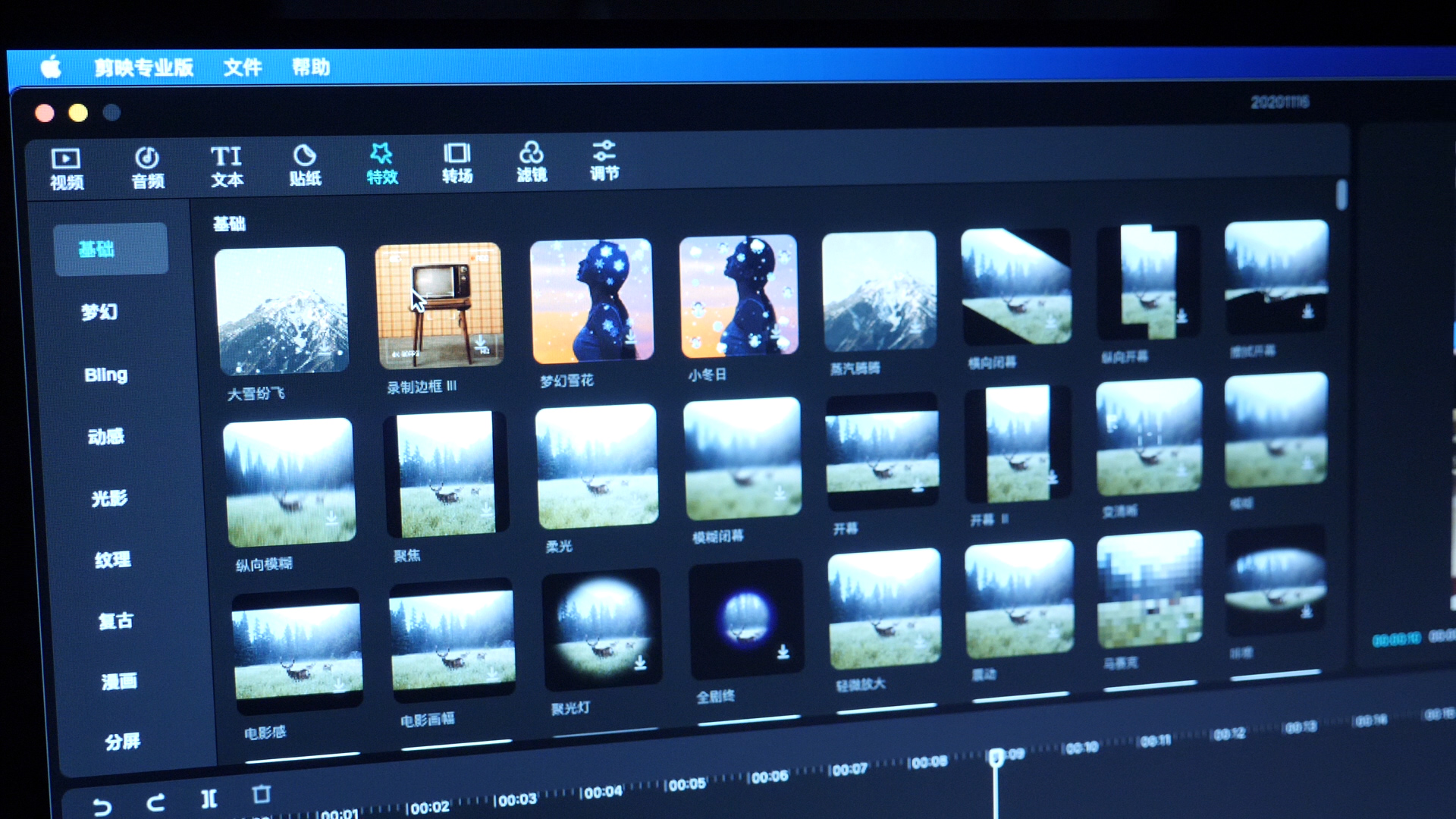Click the undo arrow in timeline toolbar
The width and height of the screenshot is (1456, 819).
pos(102,807)
